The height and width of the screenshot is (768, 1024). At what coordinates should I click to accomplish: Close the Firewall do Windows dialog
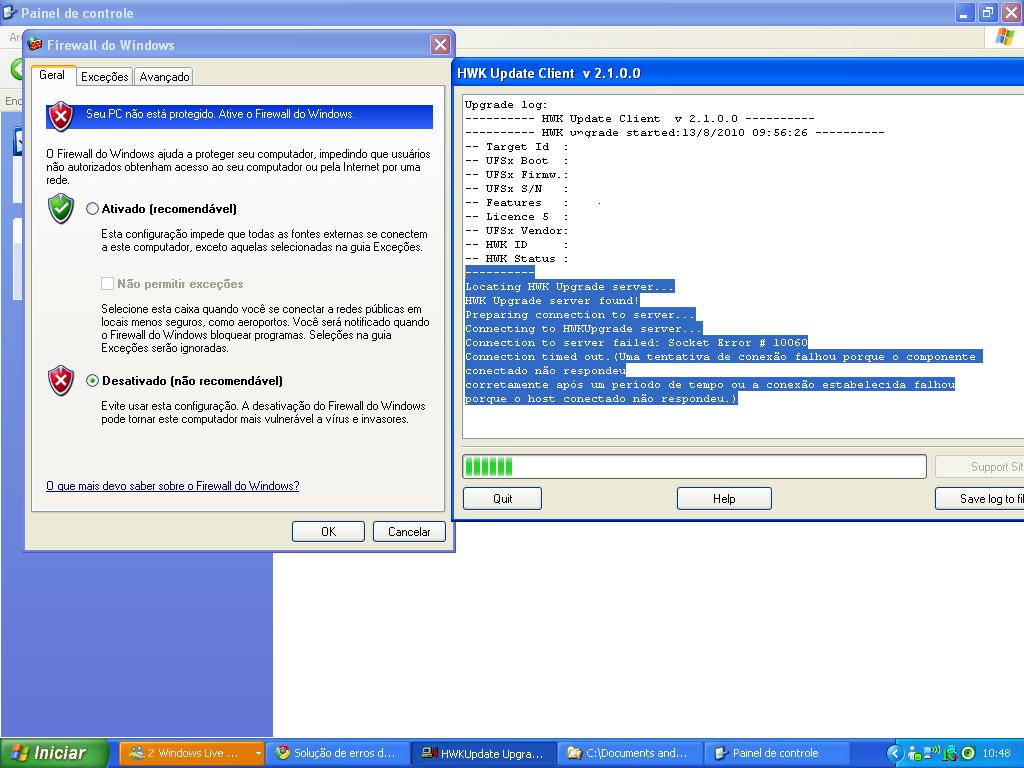coord(441,44)
